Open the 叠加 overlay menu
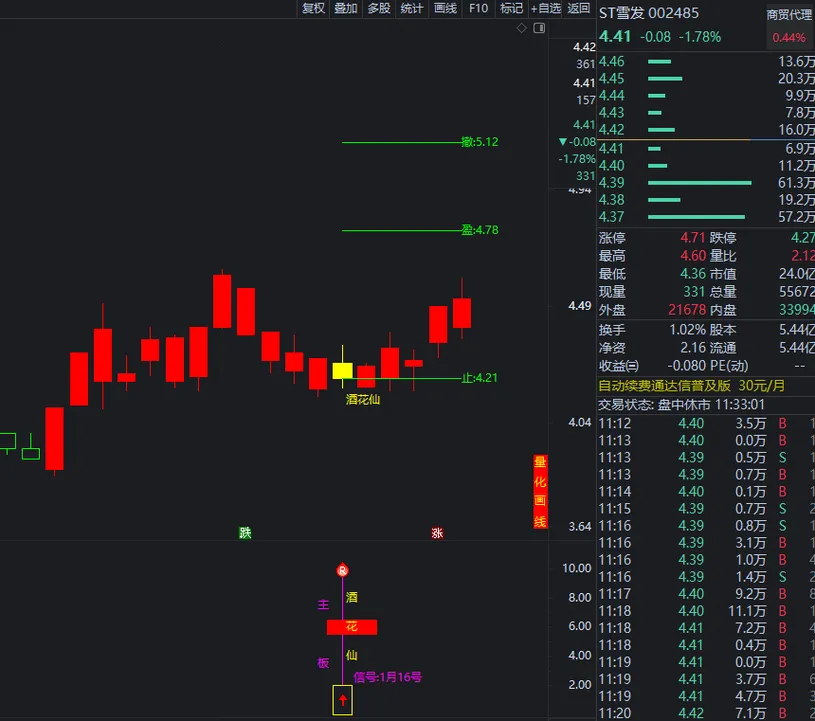Image resolution: width=815 pixels, height=721 pixels. tap(346, 8)
